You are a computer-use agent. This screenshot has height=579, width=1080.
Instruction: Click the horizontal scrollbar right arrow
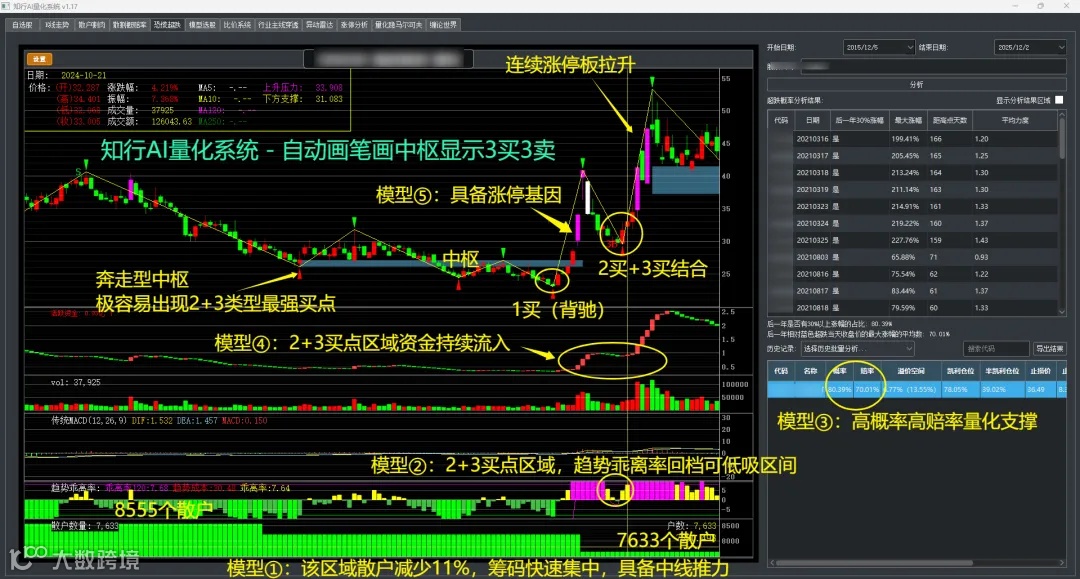[x=1062, y=562]
